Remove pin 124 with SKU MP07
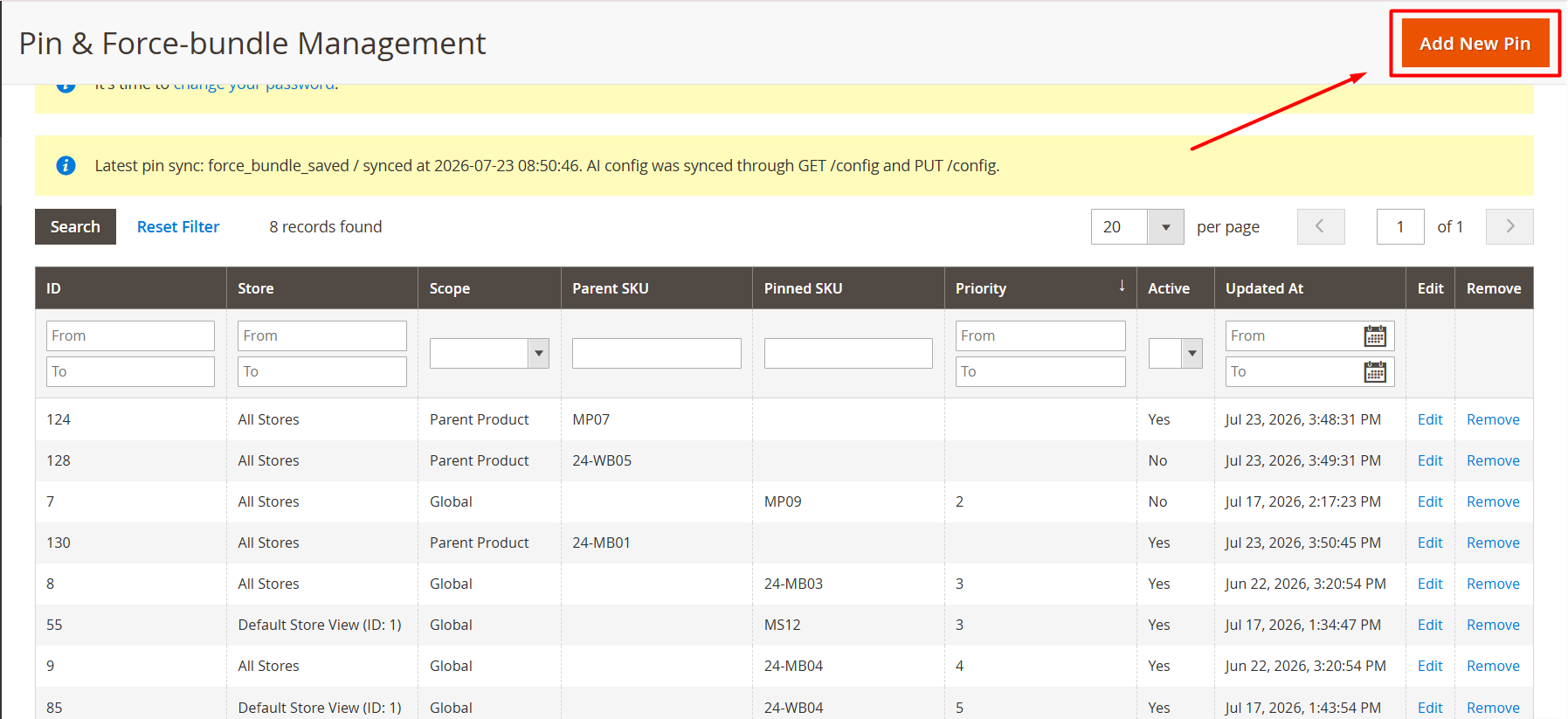 pos(1493,420)
